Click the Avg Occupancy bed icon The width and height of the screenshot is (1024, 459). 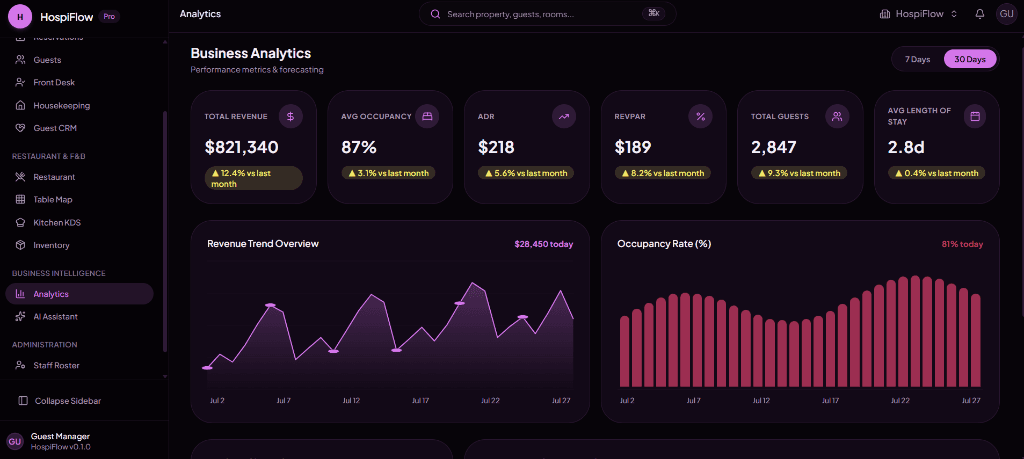427,117
